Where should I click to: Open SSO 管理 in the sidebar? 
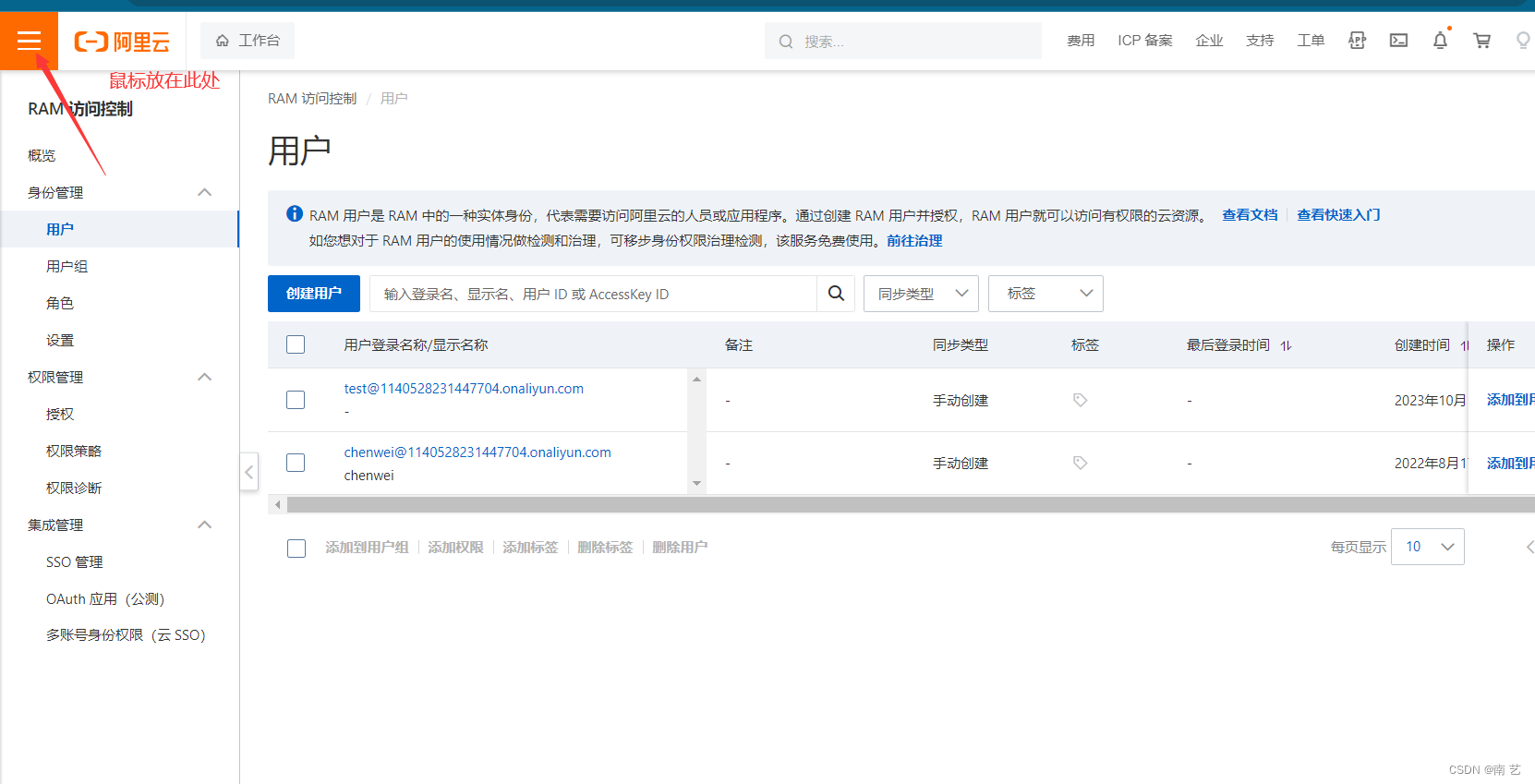pyautogui.click(x=75, y=561)
